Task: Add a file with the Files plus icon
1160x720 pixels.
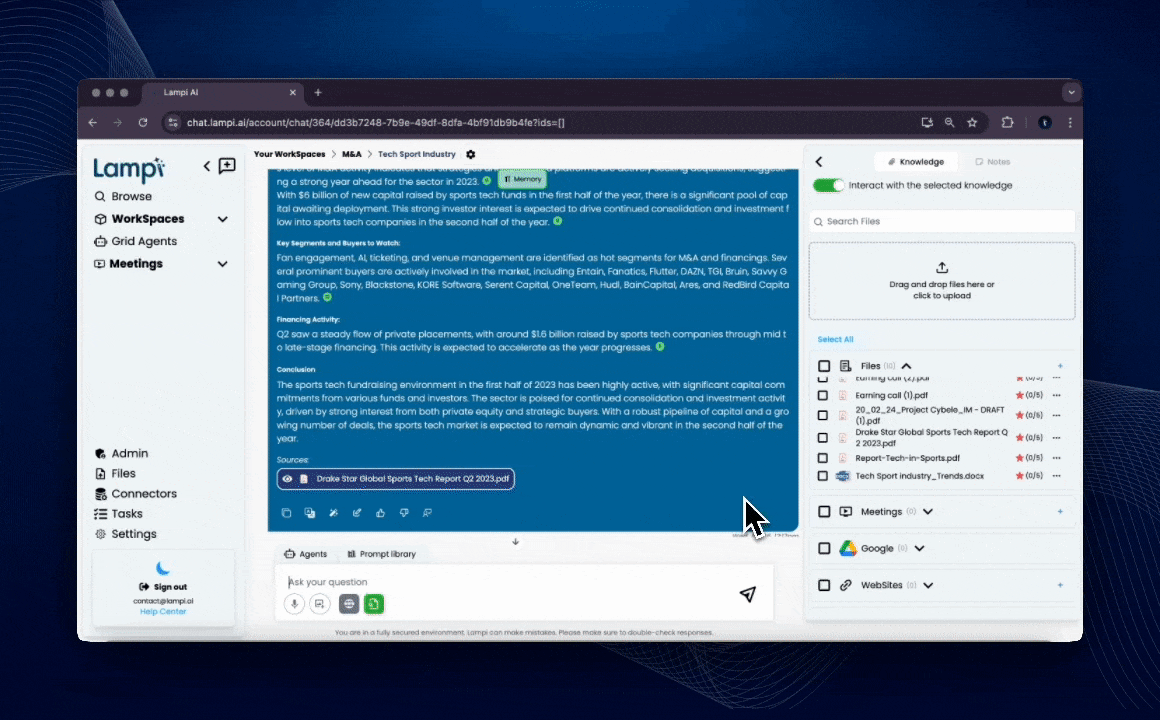Action: pyautogui.click(x=1060, y=366)
